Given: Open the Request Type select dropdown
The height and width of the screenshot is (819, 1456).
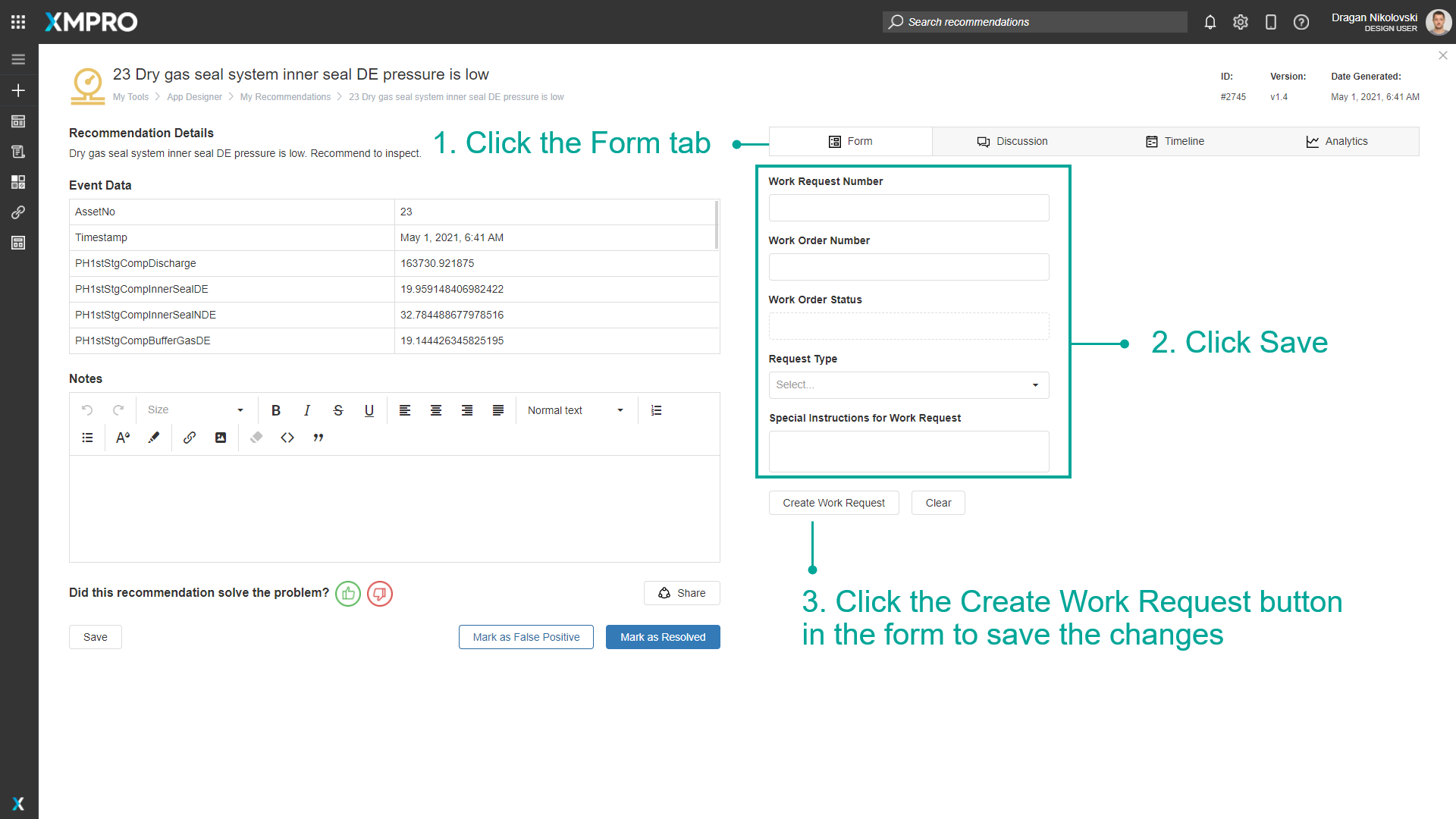Looking at the screenshot, I should pyautogui.click(x=908, y=385).
